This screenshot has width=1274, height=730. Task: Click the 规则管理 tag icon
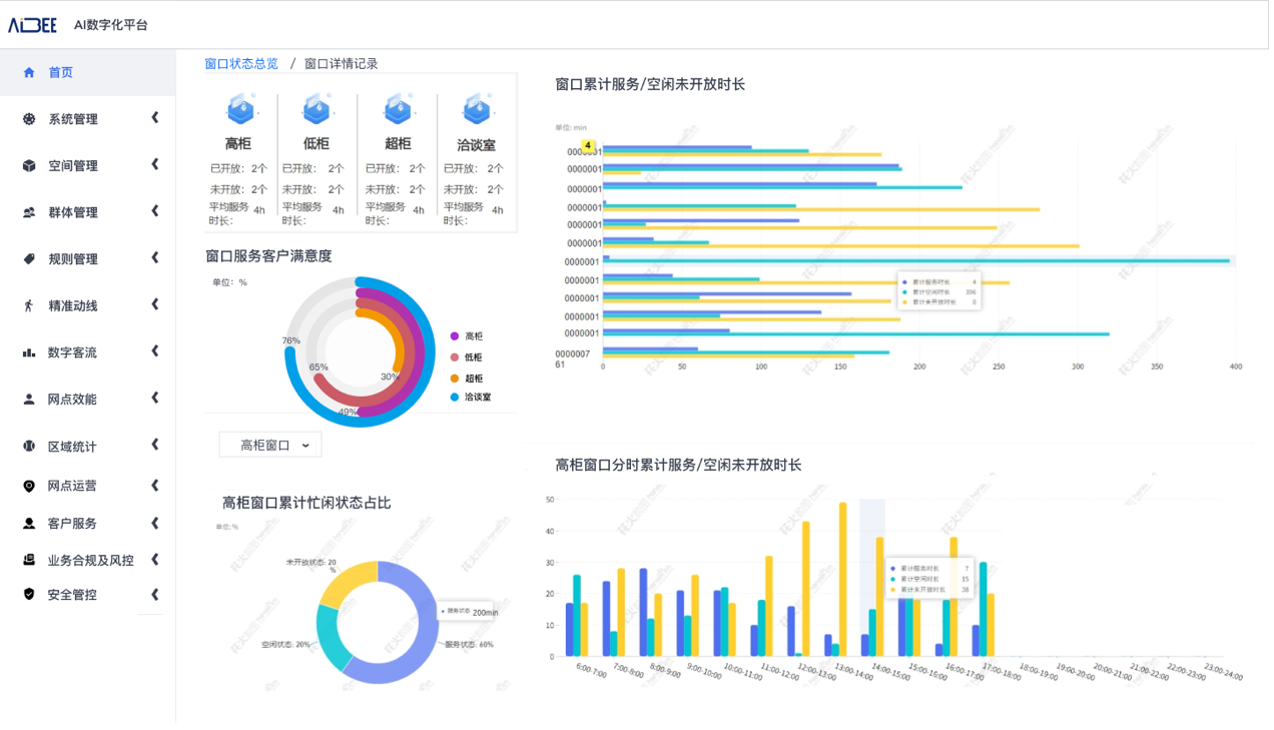[29, 259]
